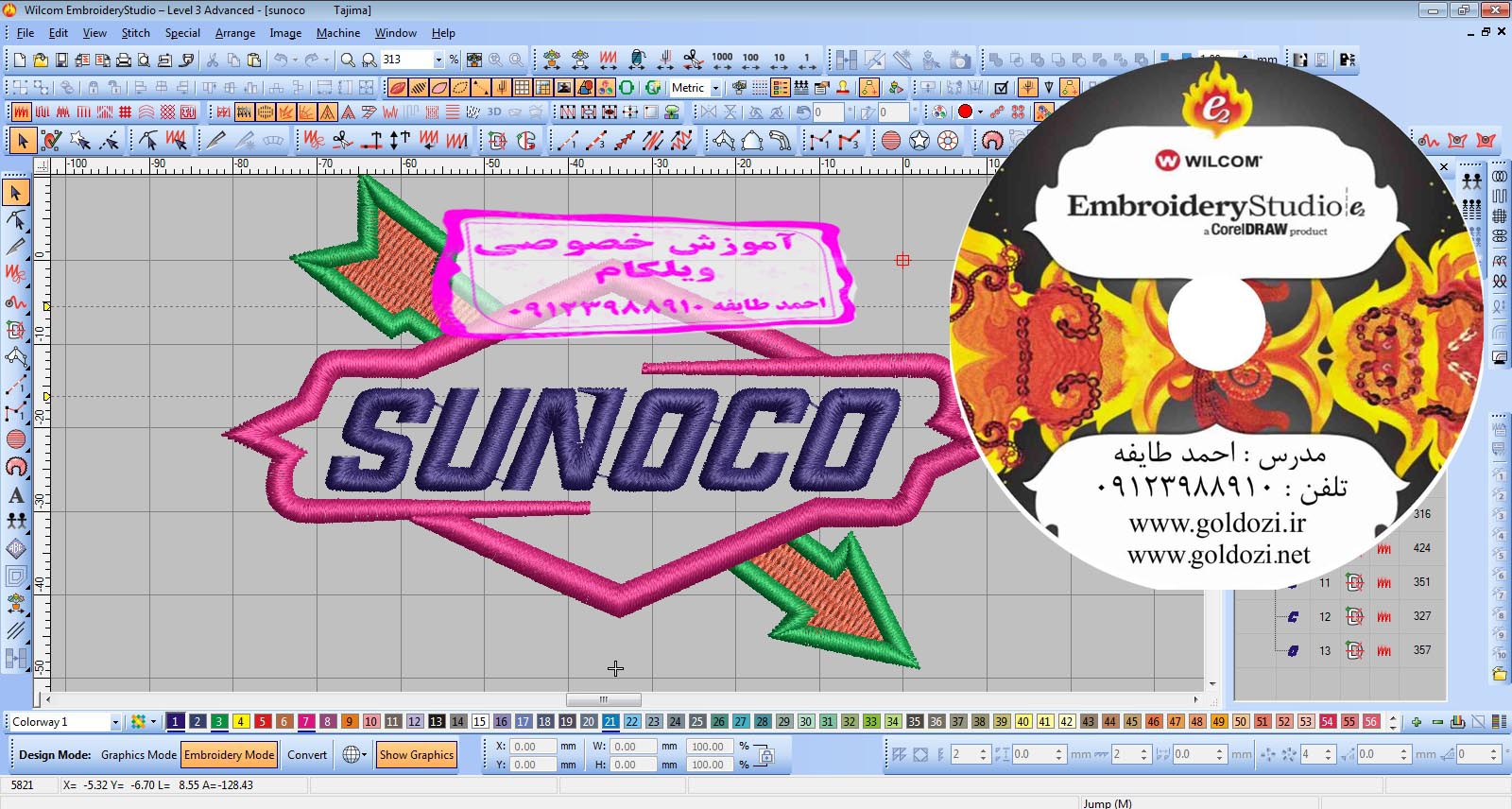This screenshot has width=1512, height=809.
Task: Open the Image menu
Action: tap(285, 33)
